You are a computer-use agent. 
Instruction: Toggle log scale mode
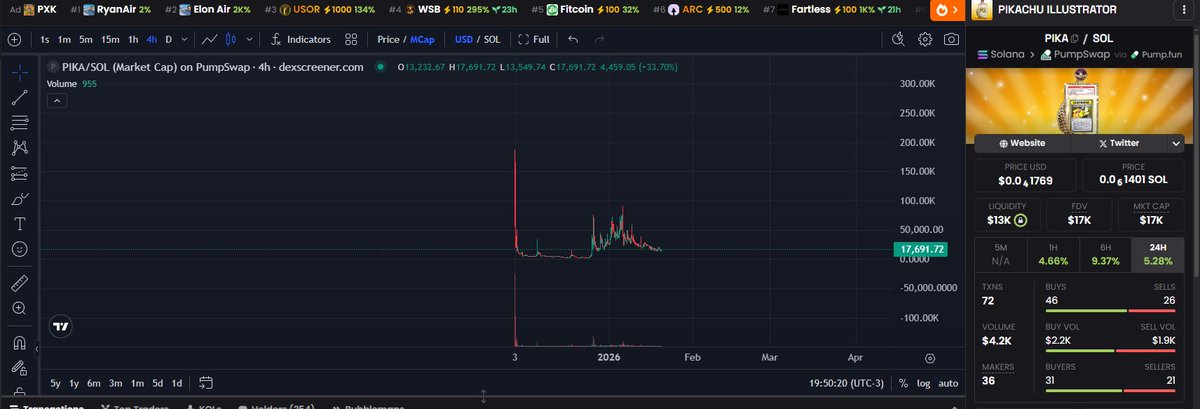coord(923,383)
